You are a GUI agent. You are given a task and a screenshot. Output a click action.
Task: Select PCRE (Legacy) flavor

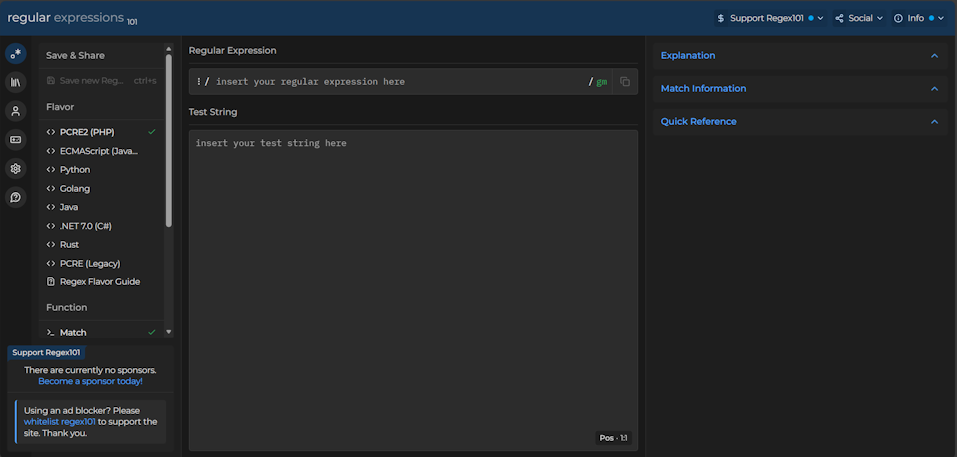[x=101, y=264]
